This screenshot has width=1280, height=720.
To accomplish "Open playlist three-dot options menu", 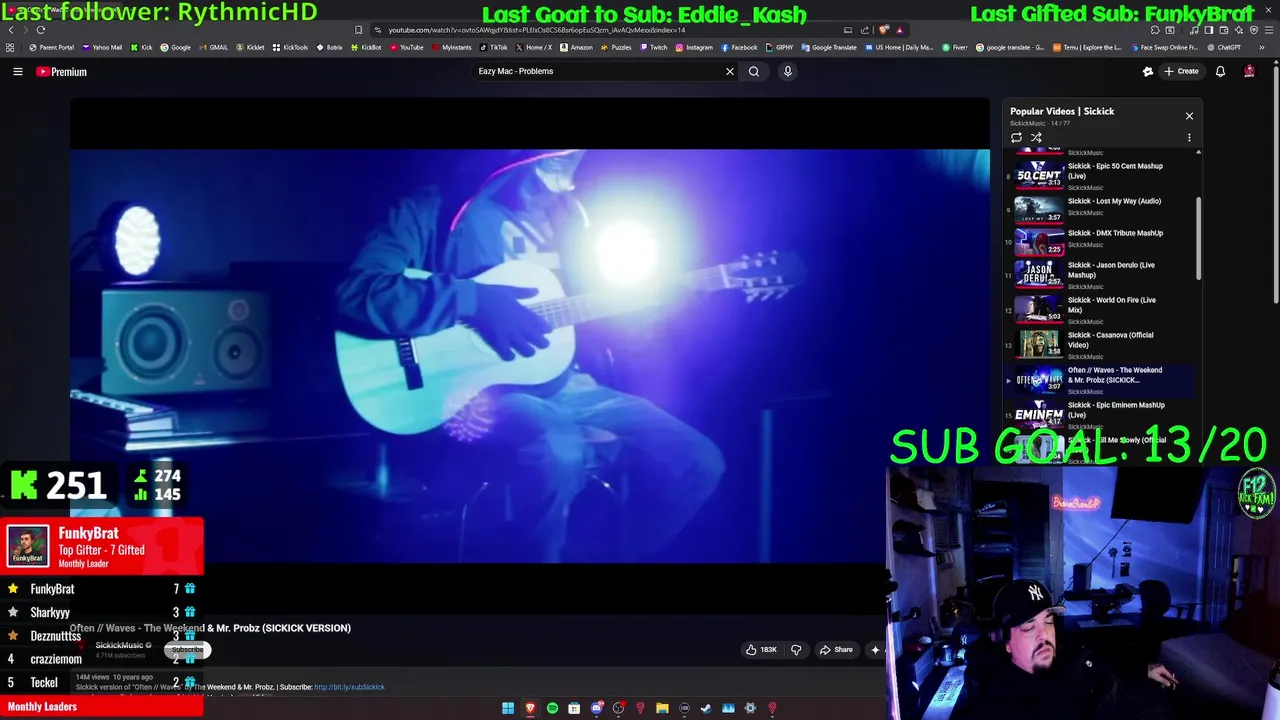I will click(1189, 138).
